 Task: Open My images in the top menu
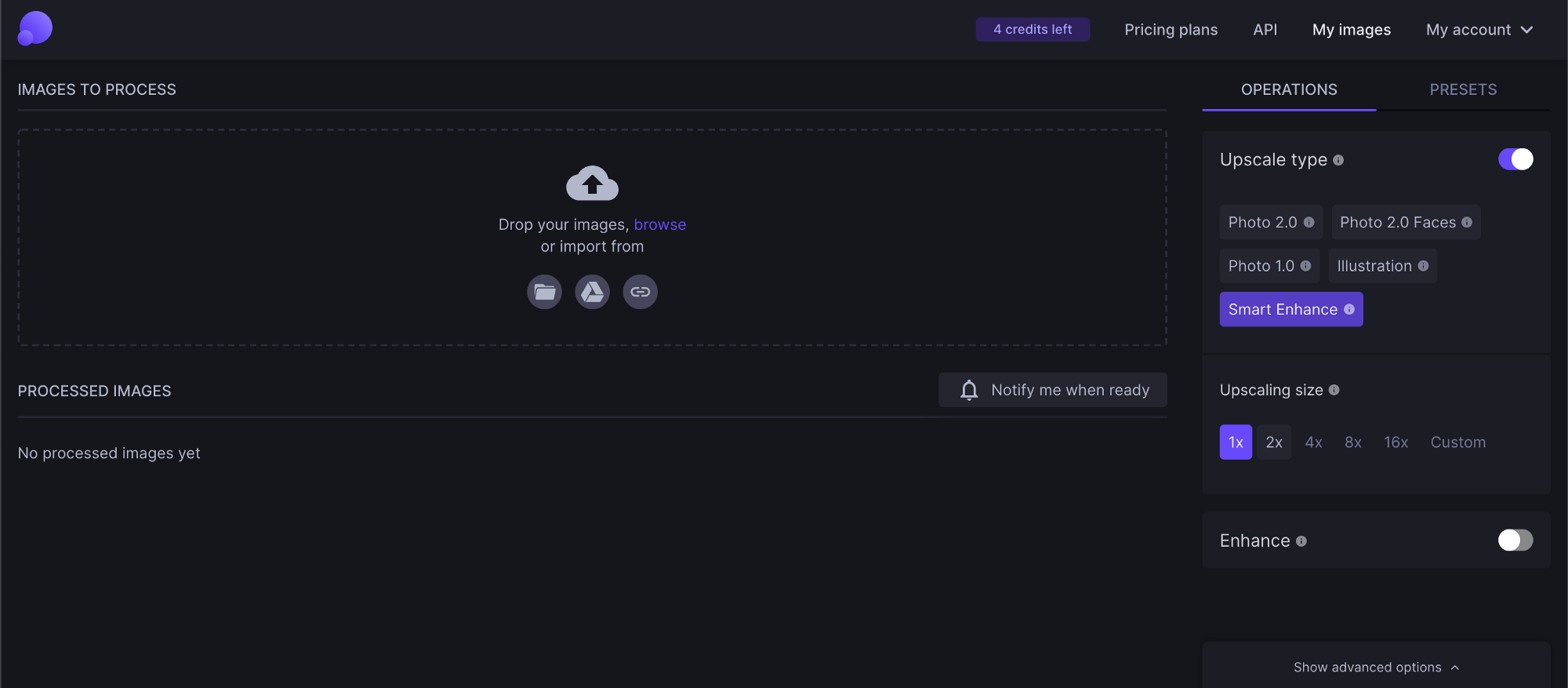[x=1351, y=30]
